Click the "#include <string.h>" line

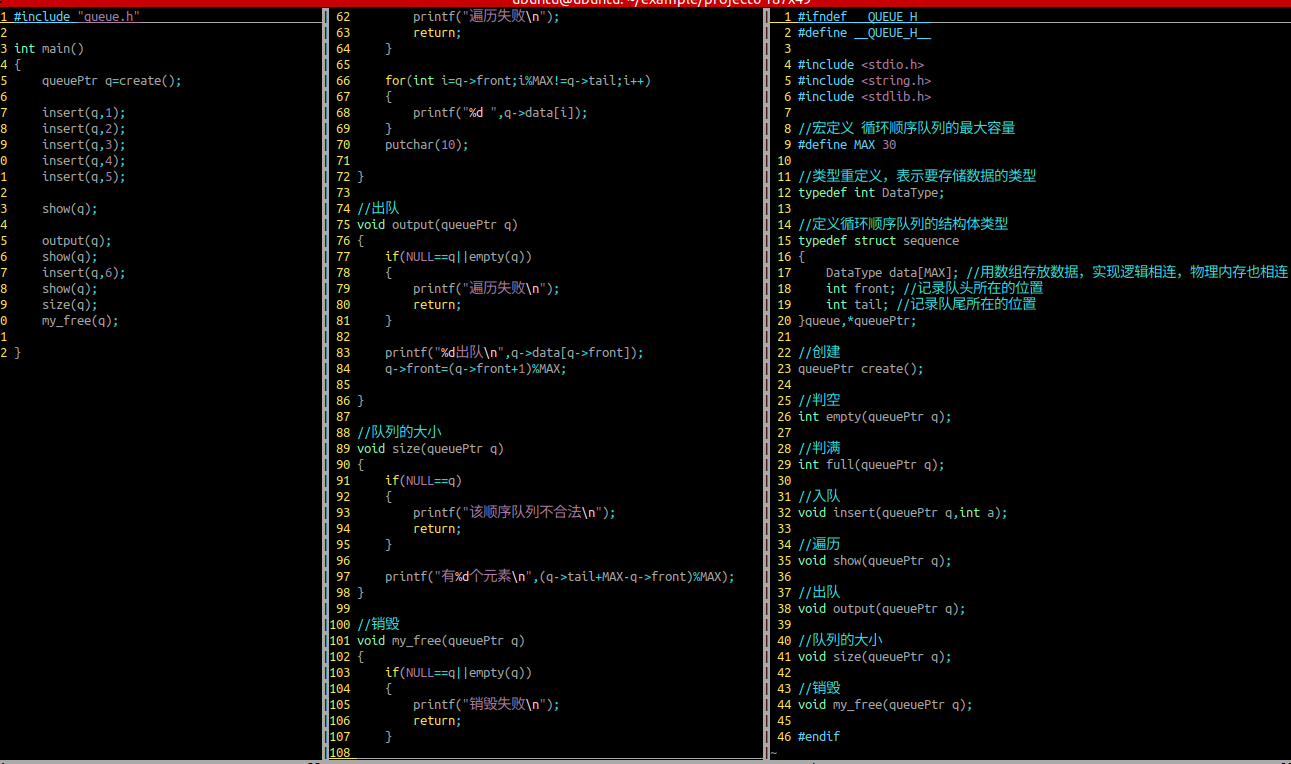pyautogui.click(x=864, y=81)
